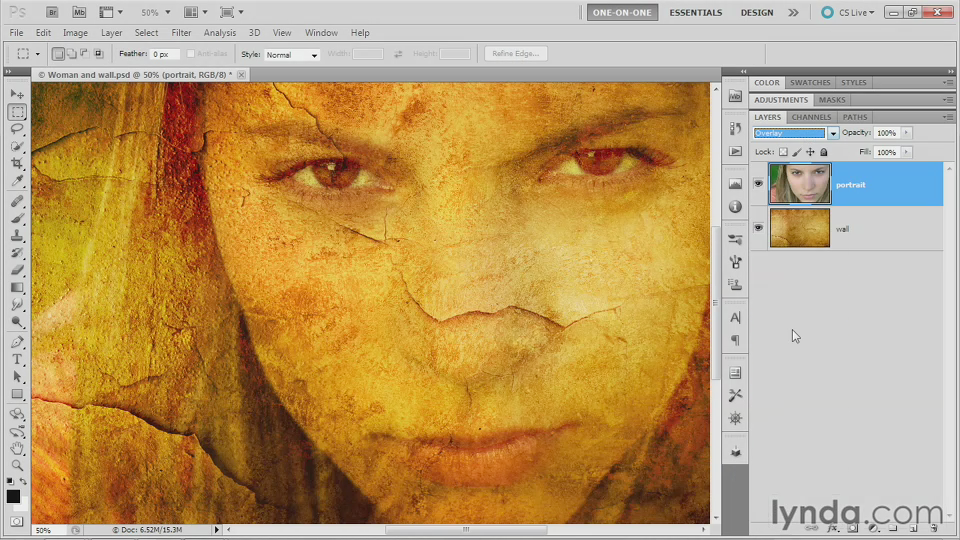The image size is (960, 540).
Task: Select the Lasso tool
Action: click(x=17, y=129)
